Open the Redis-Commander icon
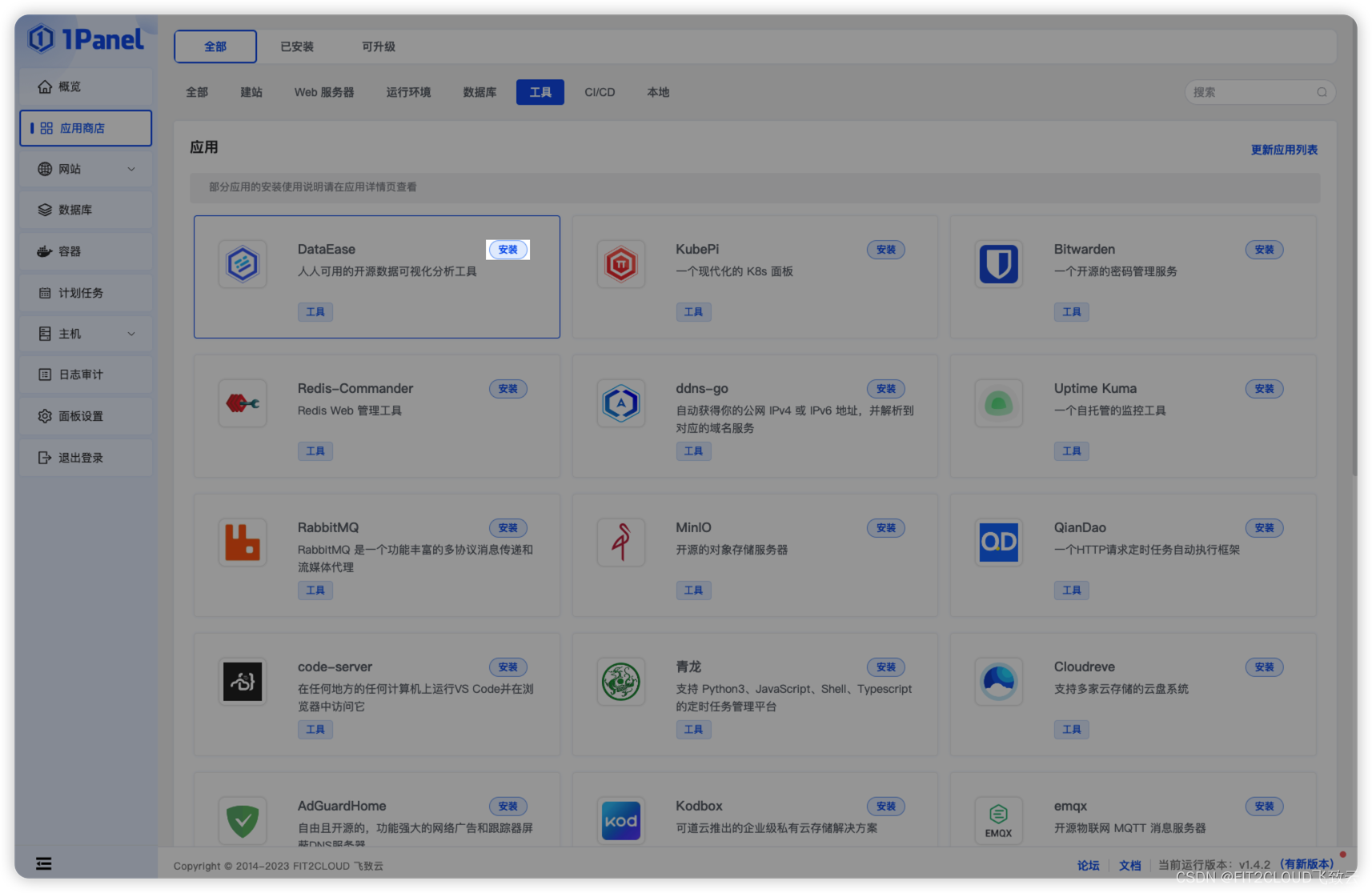1372x893 pixels. (x=243, y=403)
